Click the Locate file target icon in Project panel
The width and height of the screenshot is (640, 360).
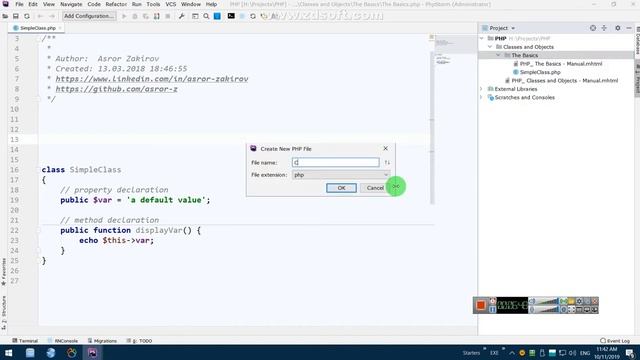593,28
